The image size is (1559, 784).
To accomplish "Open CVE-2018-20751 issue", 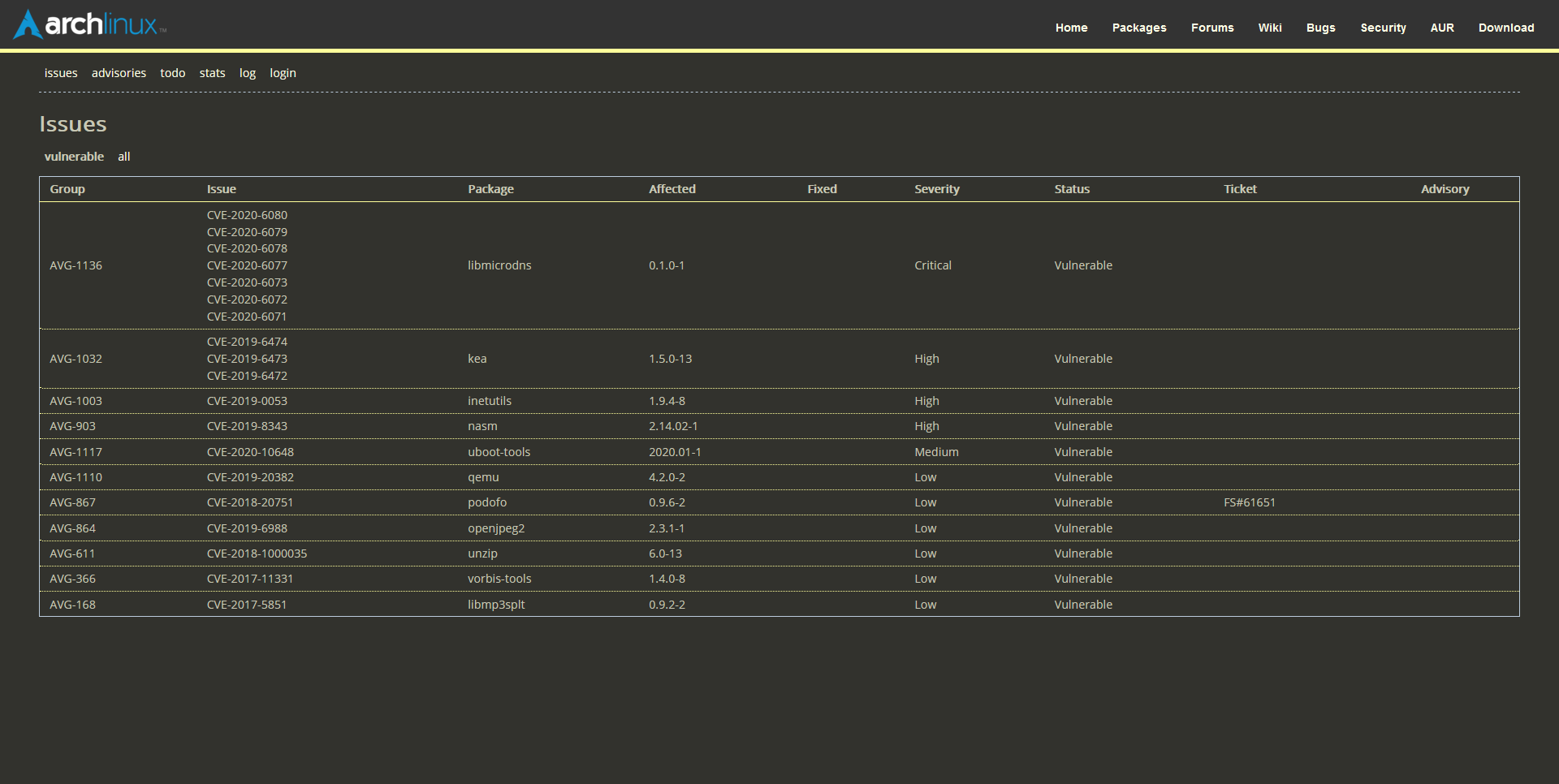I will point(250,502).
